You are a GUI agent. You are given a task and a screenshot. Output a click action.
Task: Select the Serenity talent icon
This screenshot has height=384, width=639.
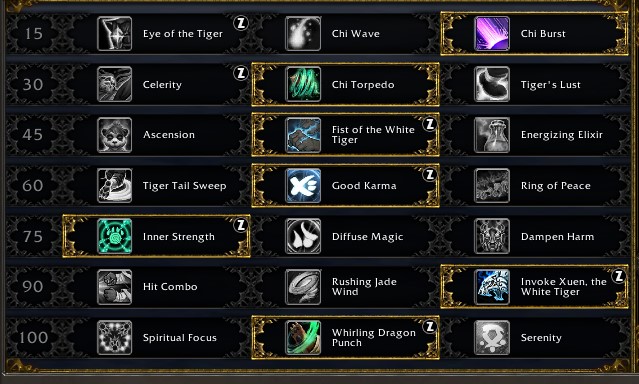coord(492,338)
